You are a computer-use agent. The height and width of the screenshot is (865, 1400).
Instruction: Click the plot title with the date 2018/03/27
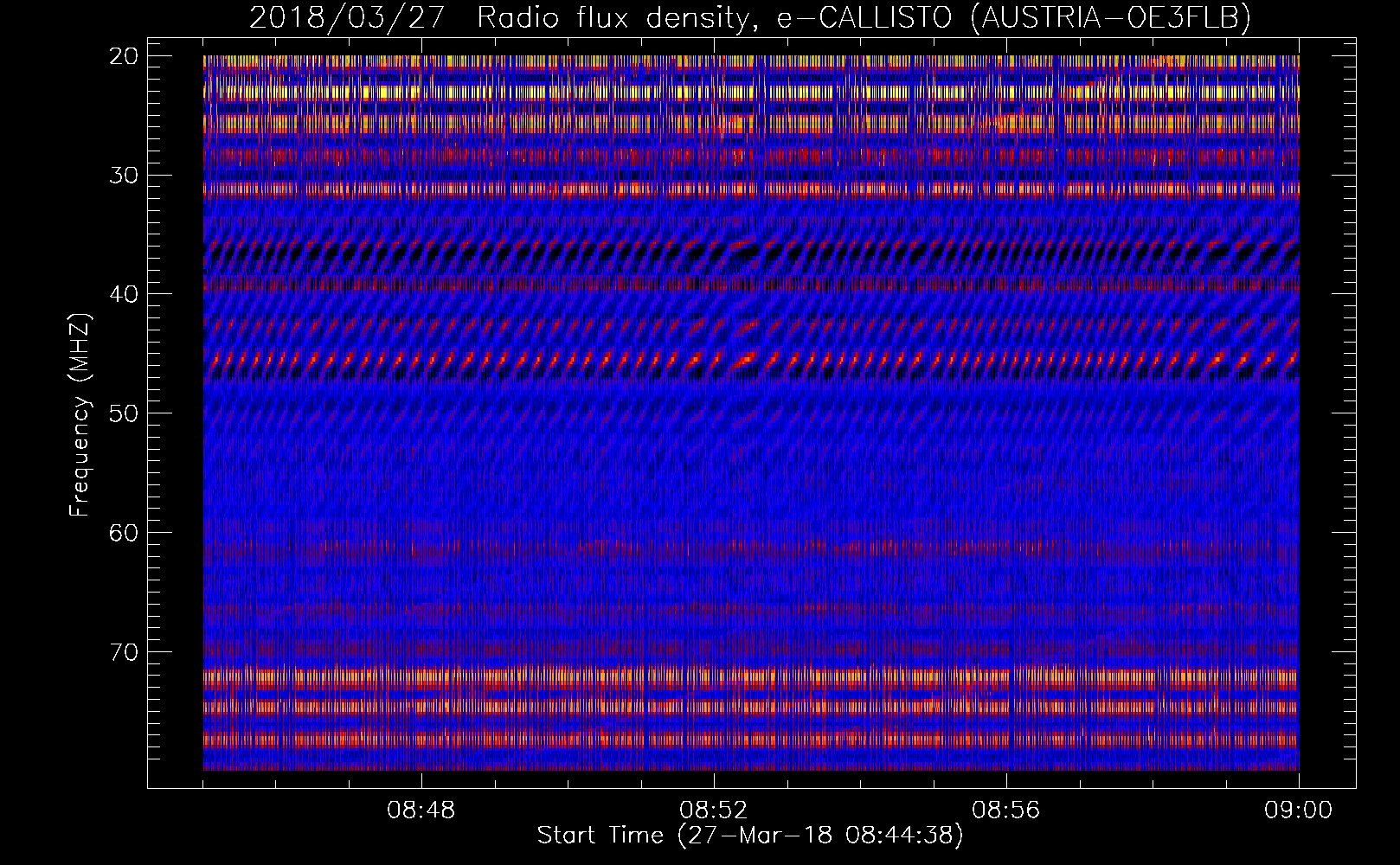click(750, 17)
